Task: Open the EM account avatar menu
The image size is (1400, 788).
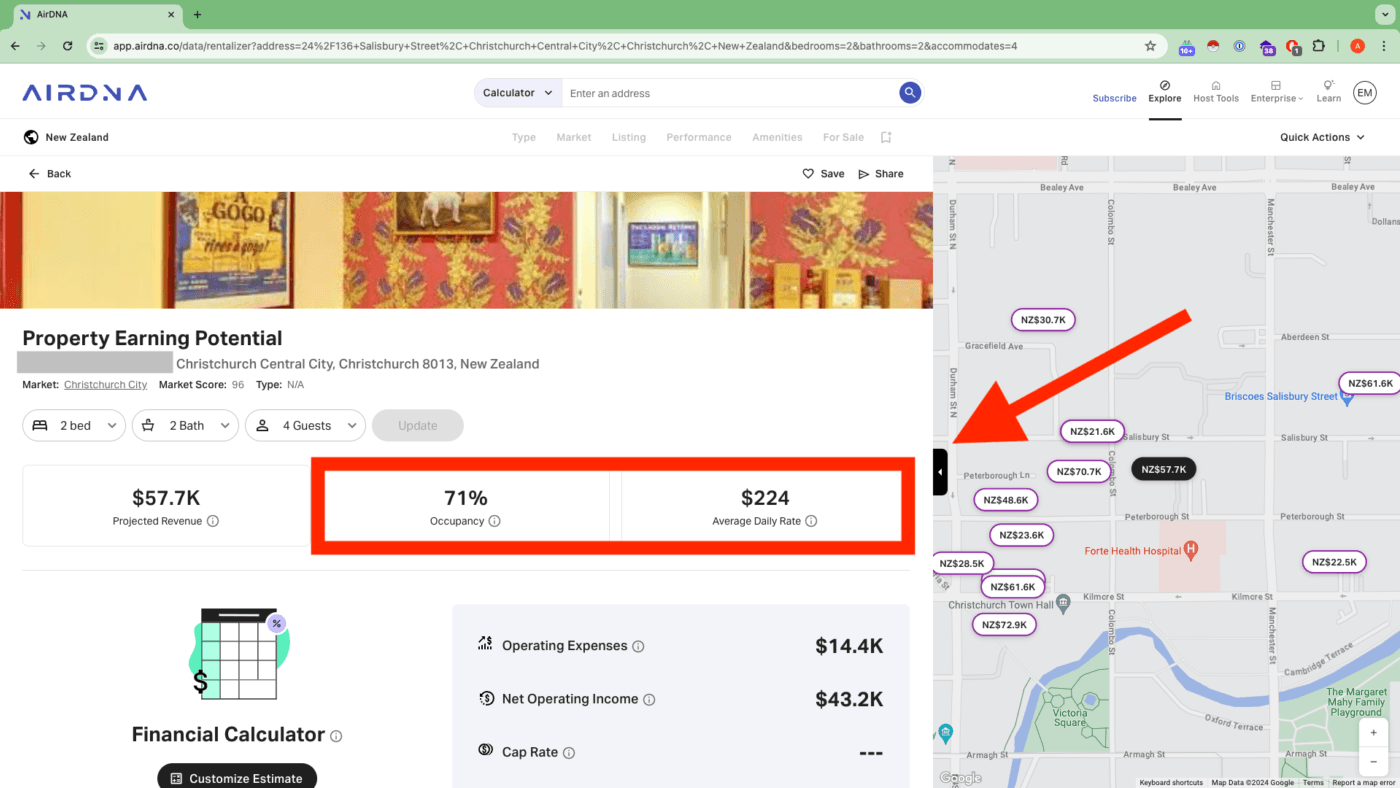Action: click(1364, 92)
